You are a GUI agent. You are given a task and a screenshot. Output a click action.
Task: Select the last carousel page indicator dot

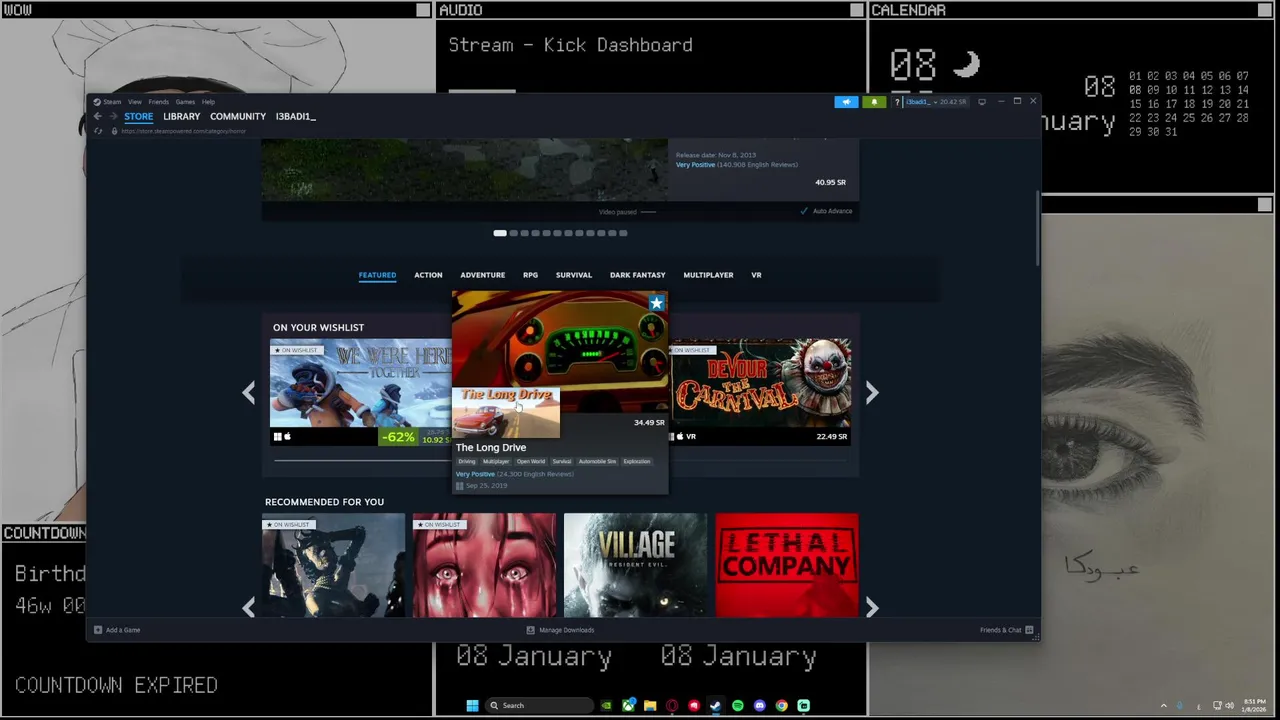tap(623, 233)
